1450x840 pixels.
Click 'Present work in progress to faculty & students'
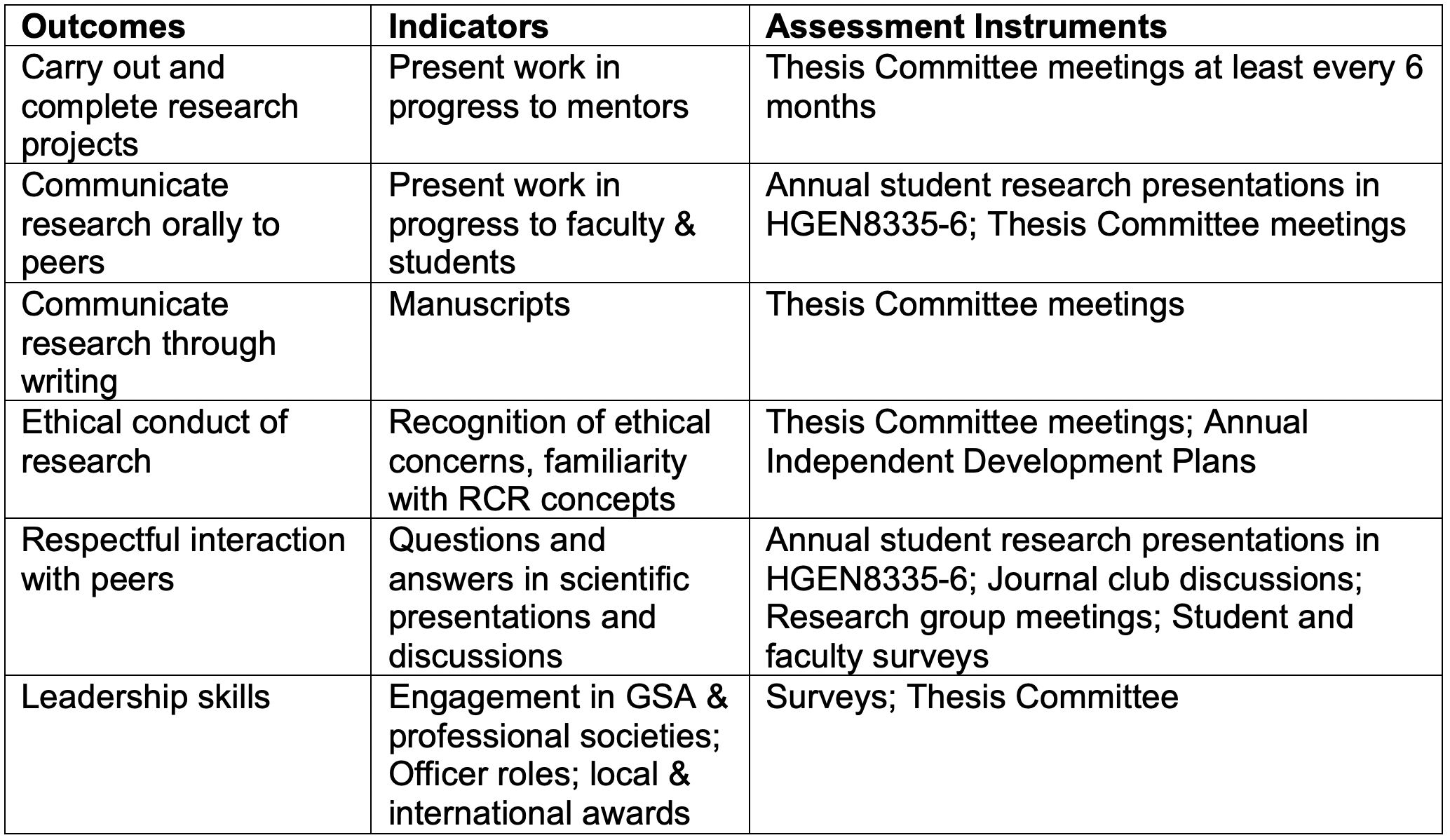coord(560,224)
